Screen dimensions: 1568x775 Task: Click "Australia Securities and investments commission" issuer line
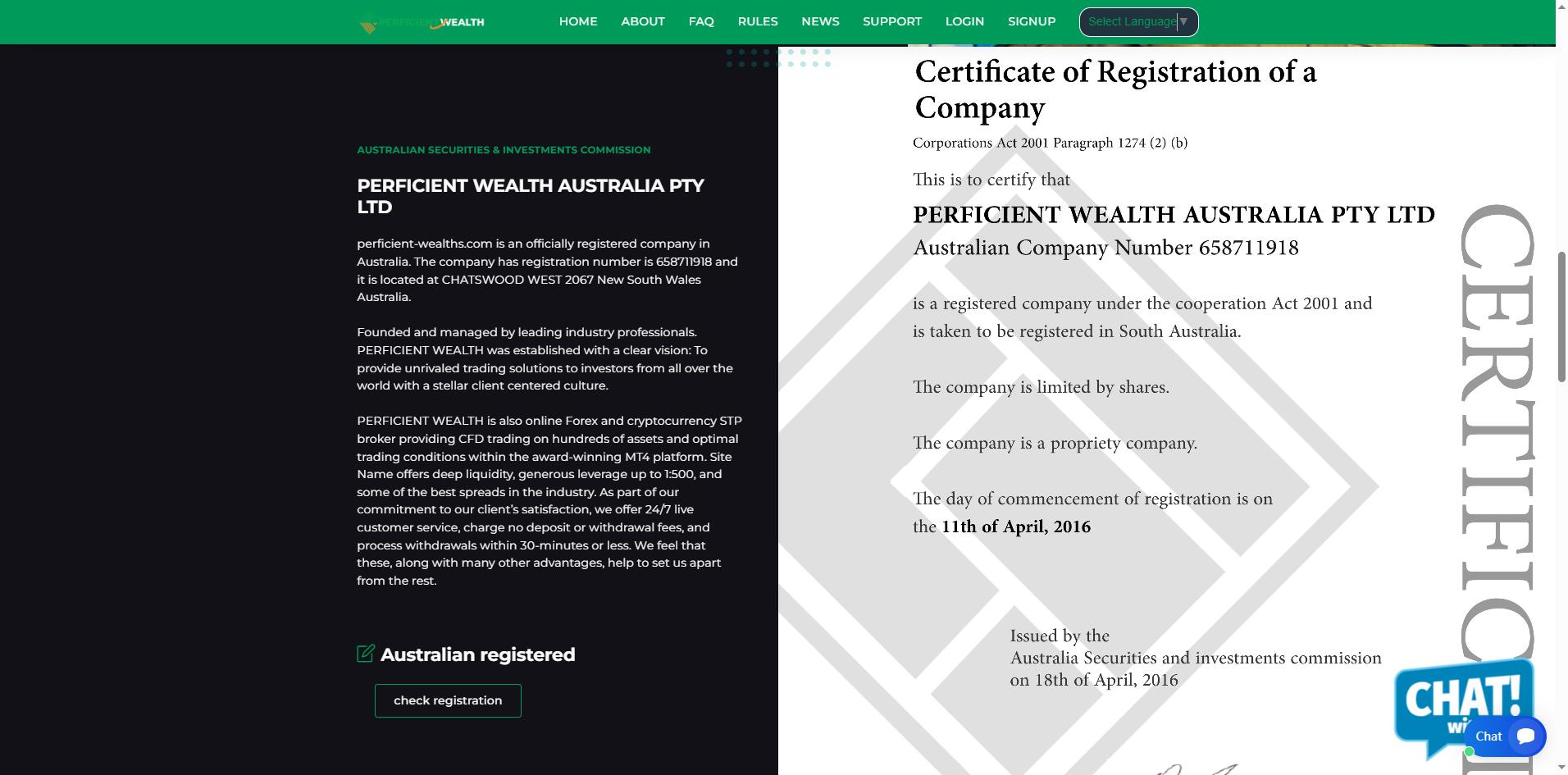[x=1196, y=658]
